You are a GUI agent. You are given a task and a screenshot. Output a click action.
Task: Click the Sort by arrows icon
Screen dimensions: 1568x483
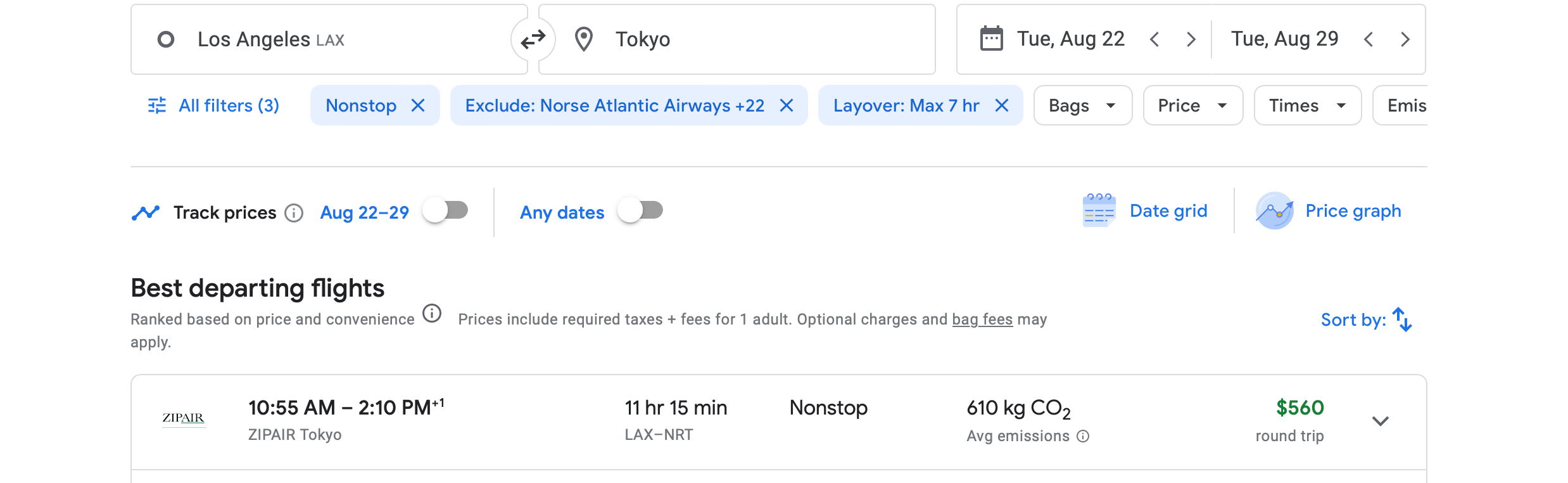tap(1403, 319)
